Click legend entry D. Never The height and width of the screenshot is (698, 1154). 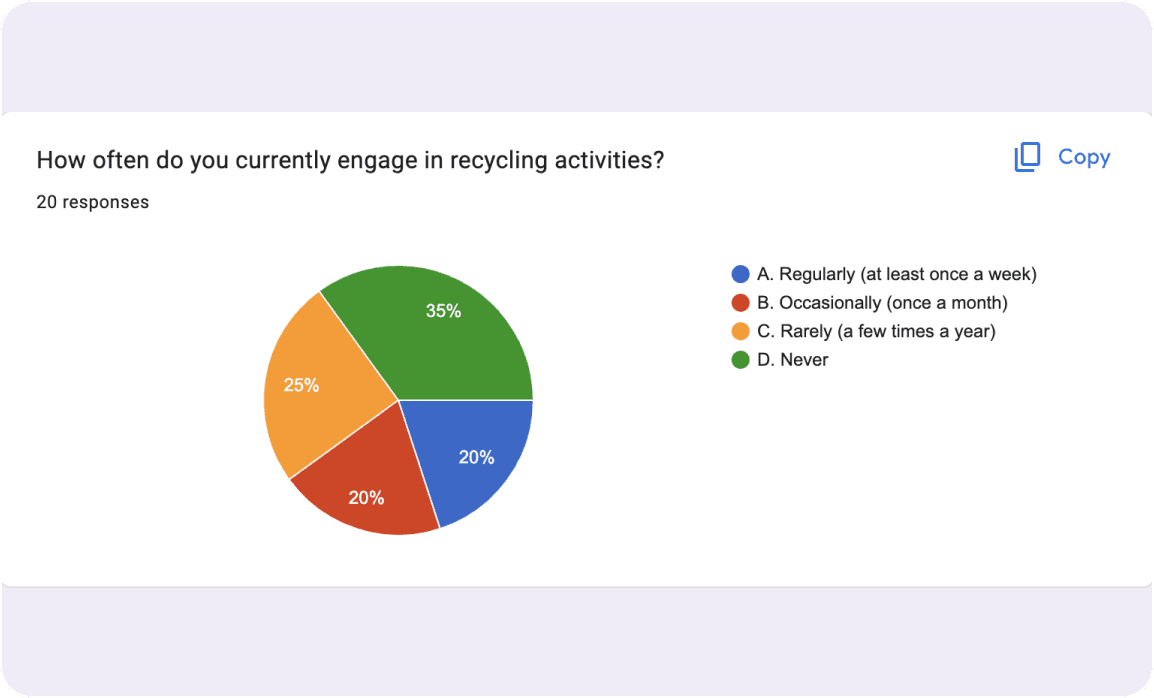780,360
